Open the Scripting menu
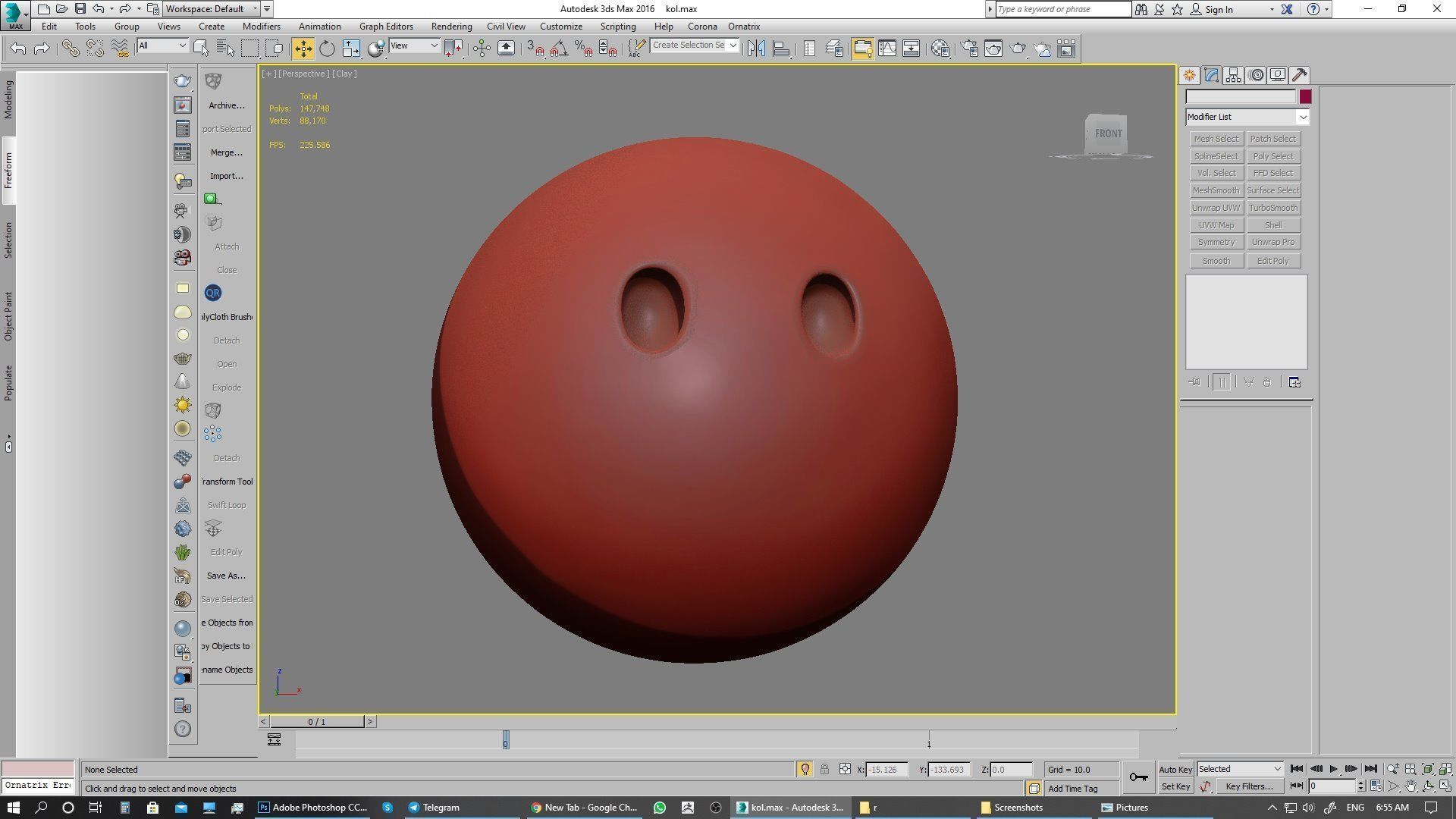Image resolution: width=1456 pixels, height=819 pixels. 618,26
